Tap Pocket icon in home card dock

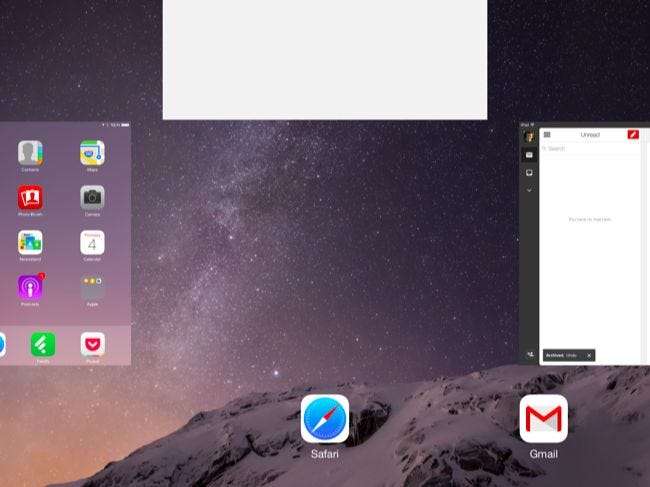[x=92, y=344]
